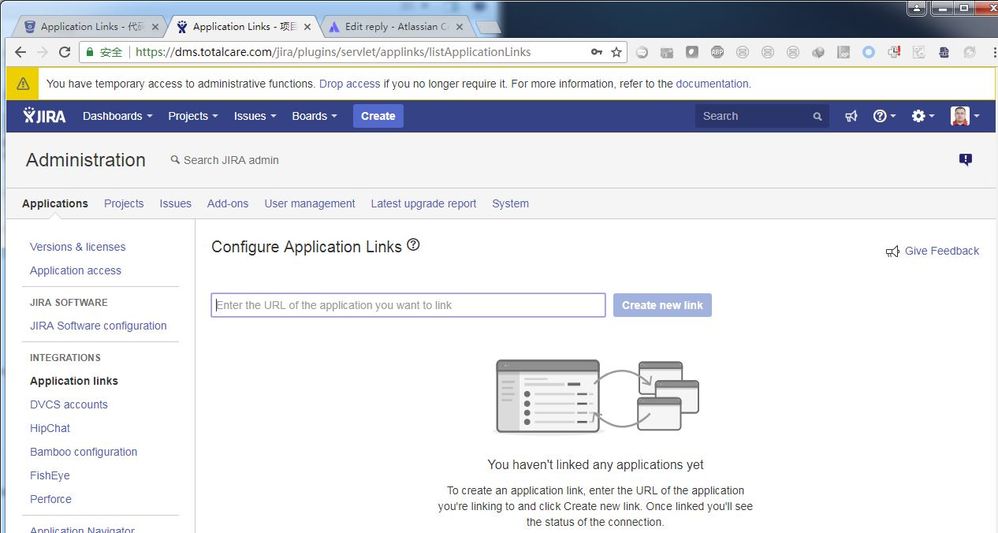Open the Latest upgrade report tab

click(x=423, y=204)
